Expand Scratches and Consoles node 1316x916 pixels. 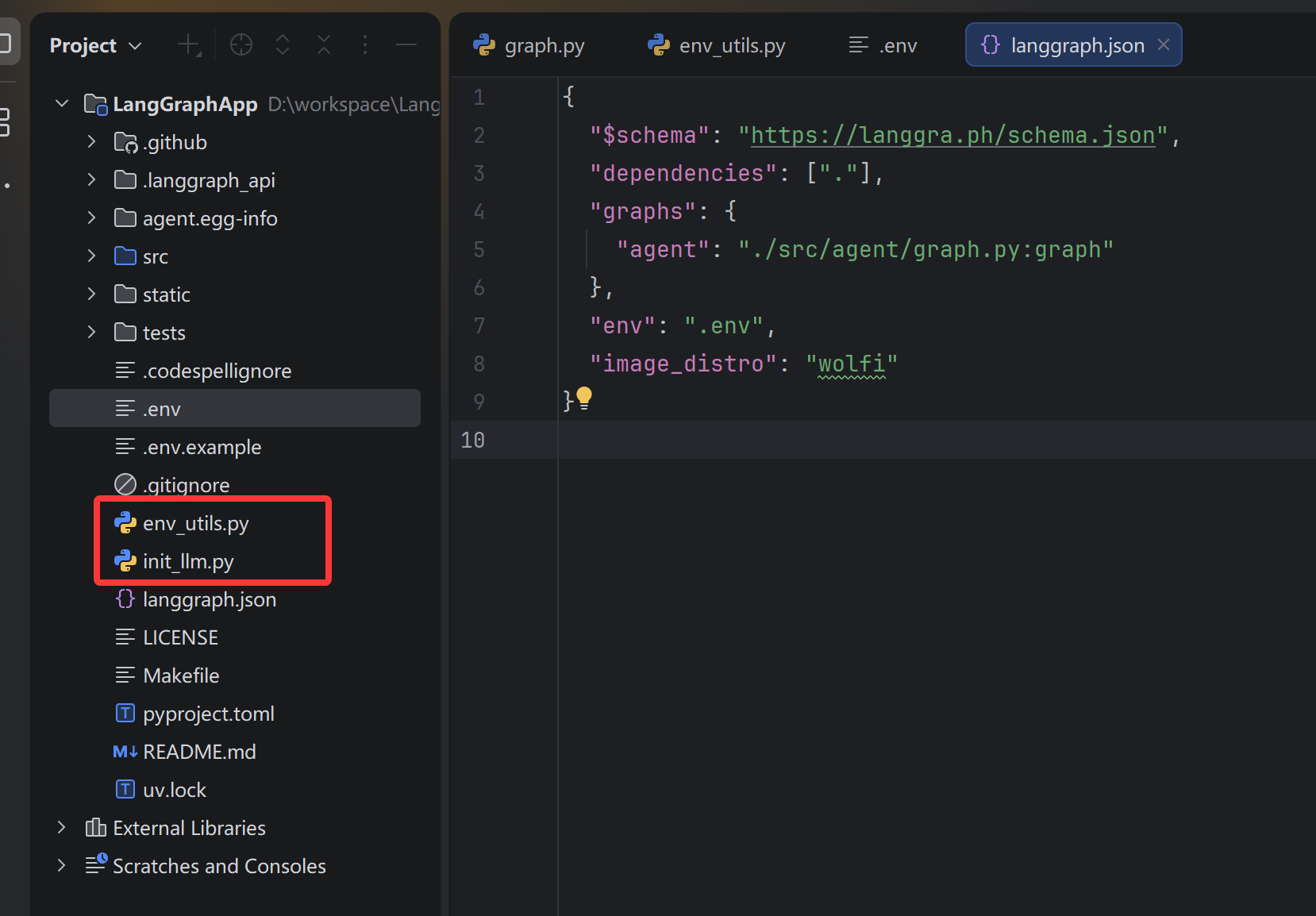pos(62,866)
